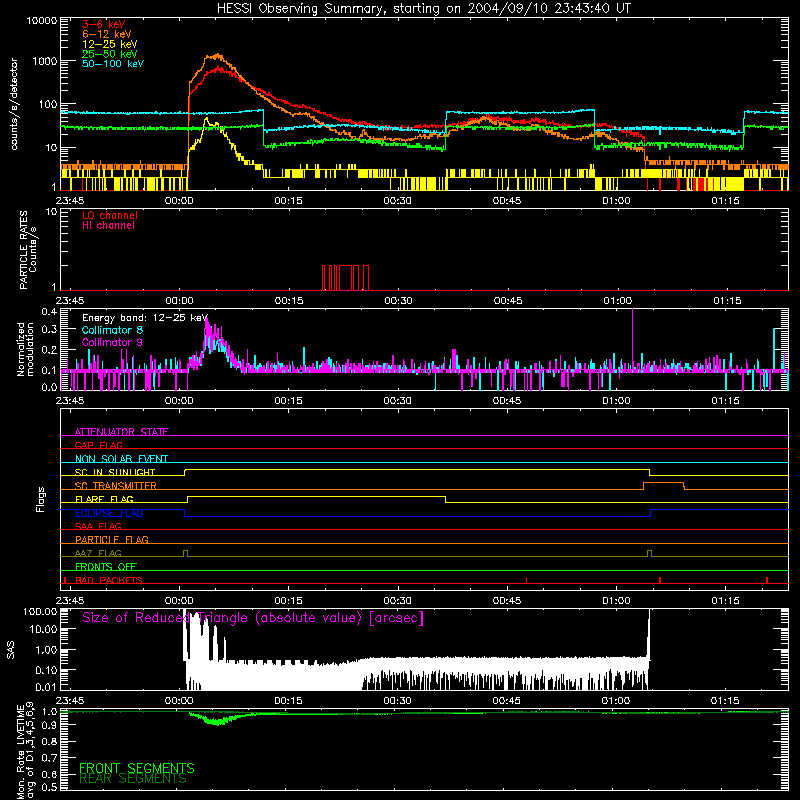Click the PARTICLE FLAG label
Screen dimensions: 800x800
point(112,539)
